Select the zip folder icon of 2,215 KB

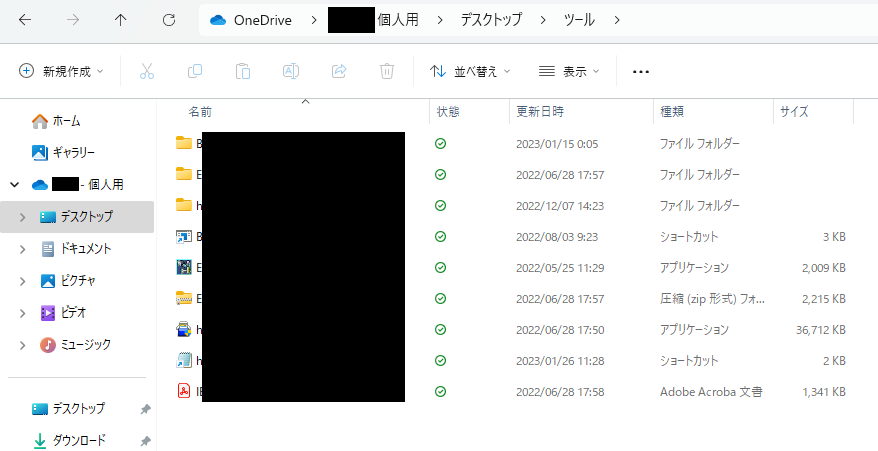[184, 299]
